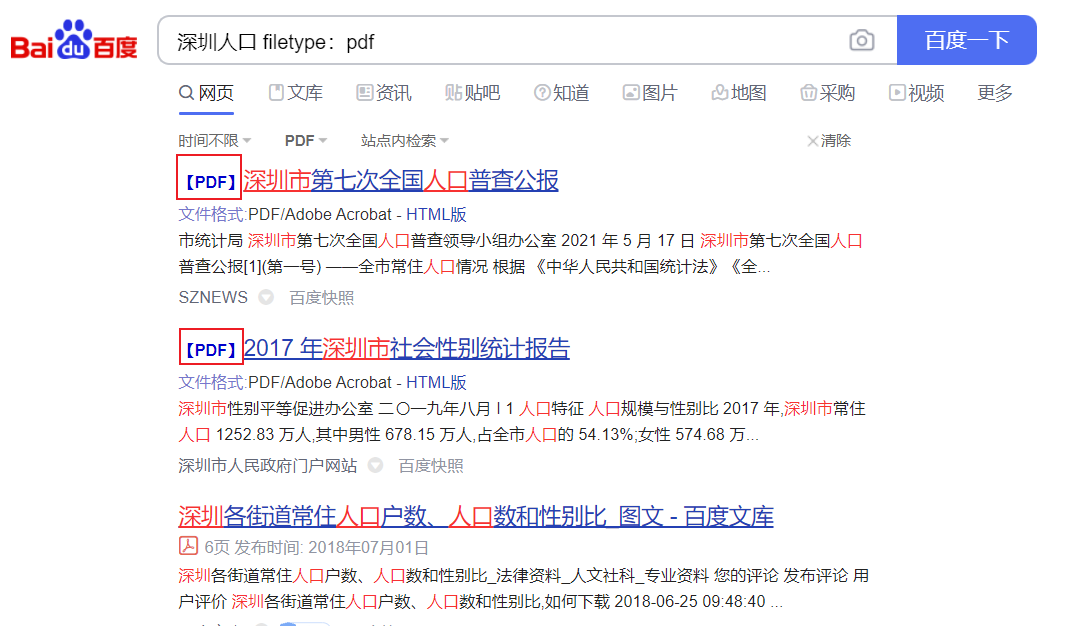
Task: Click the 百度一下 search button
Action: pos(966,40)
